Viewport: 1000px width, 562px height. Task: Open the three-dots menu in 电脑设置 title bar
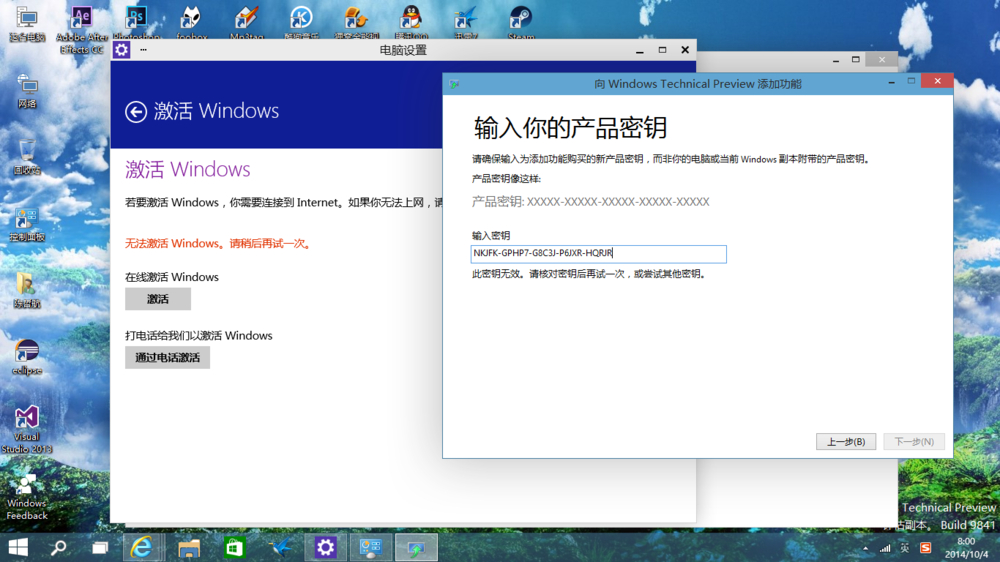tap(143, 49)
